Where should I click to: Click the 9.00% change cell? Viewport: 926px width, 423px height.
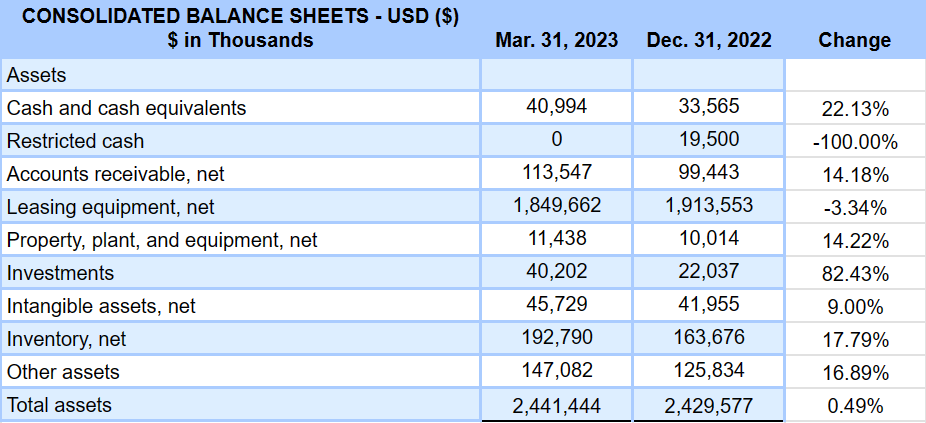click(x=855, y=306)
